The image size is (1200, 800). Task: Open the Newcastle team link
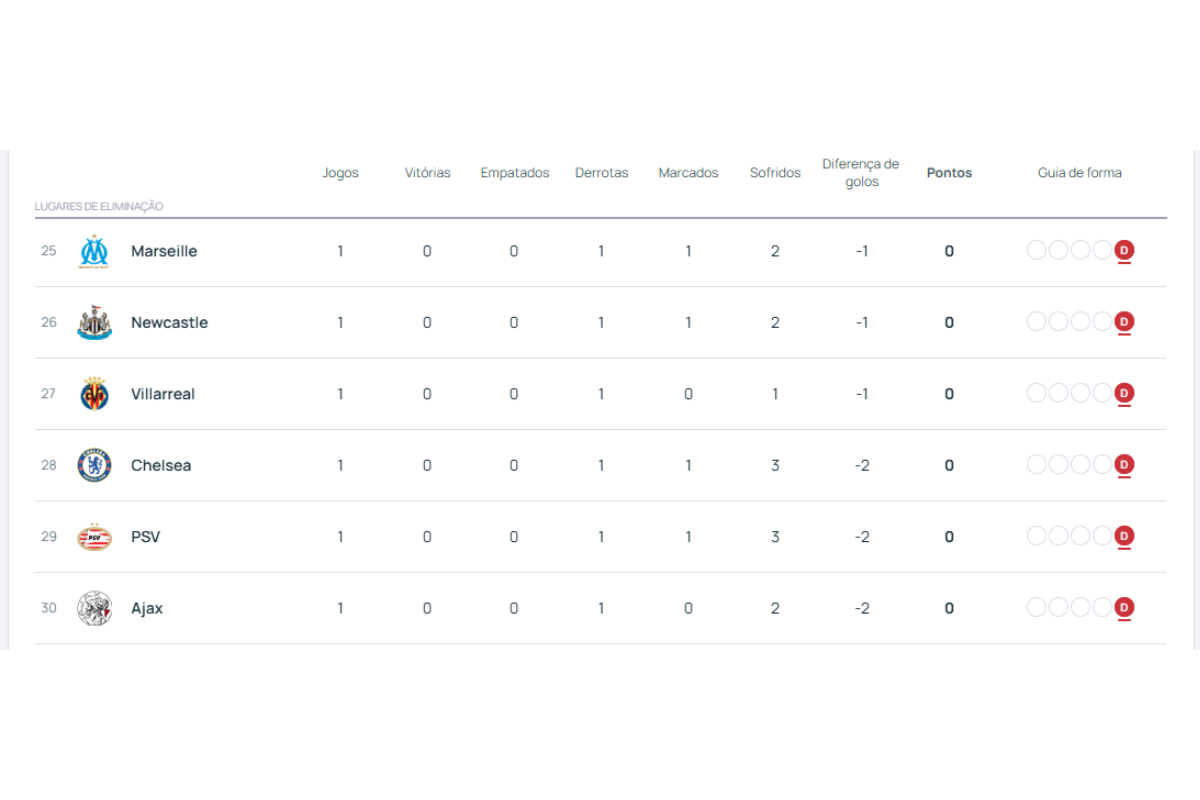click(169, 322)
